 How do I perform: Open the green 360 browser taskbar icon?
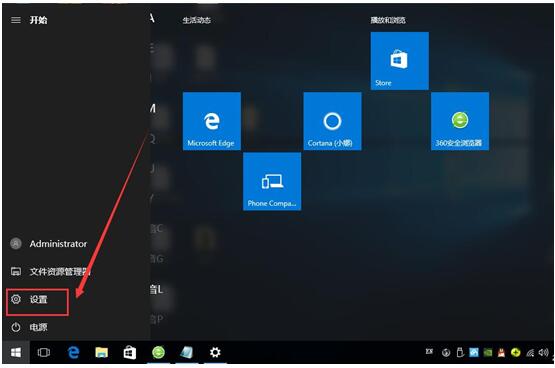point(158,352)
